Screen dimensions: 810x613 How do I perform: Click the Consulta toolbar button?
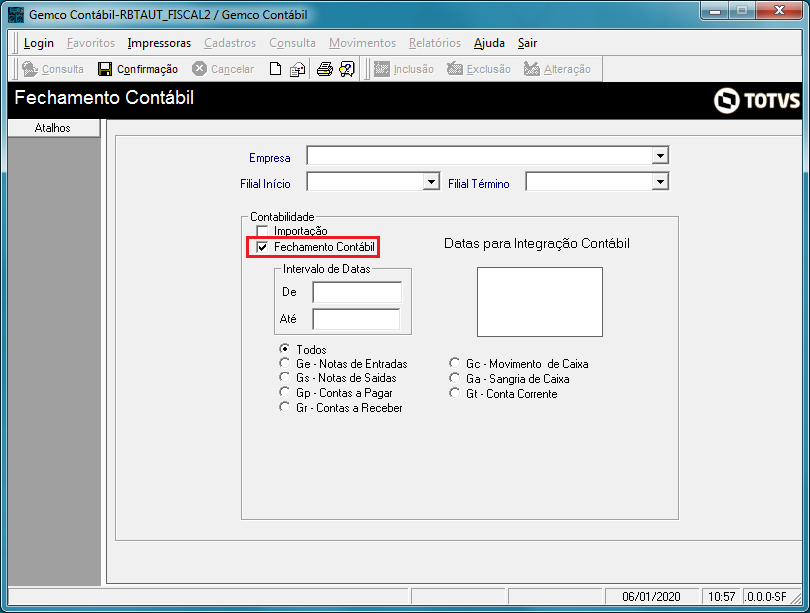(x=53, y=69)
